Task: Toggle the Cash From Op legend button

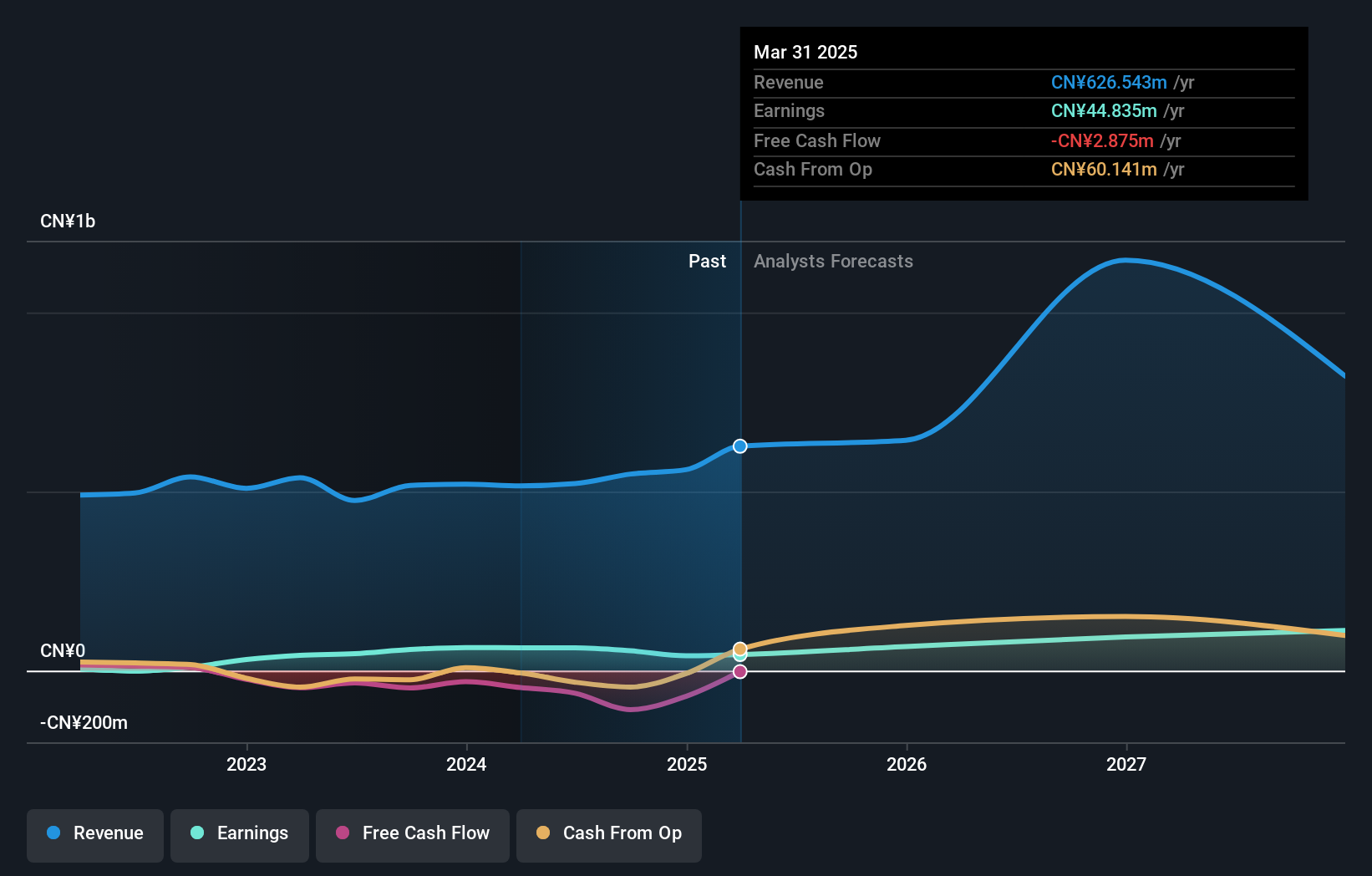Action: click(x=609, y=835)
